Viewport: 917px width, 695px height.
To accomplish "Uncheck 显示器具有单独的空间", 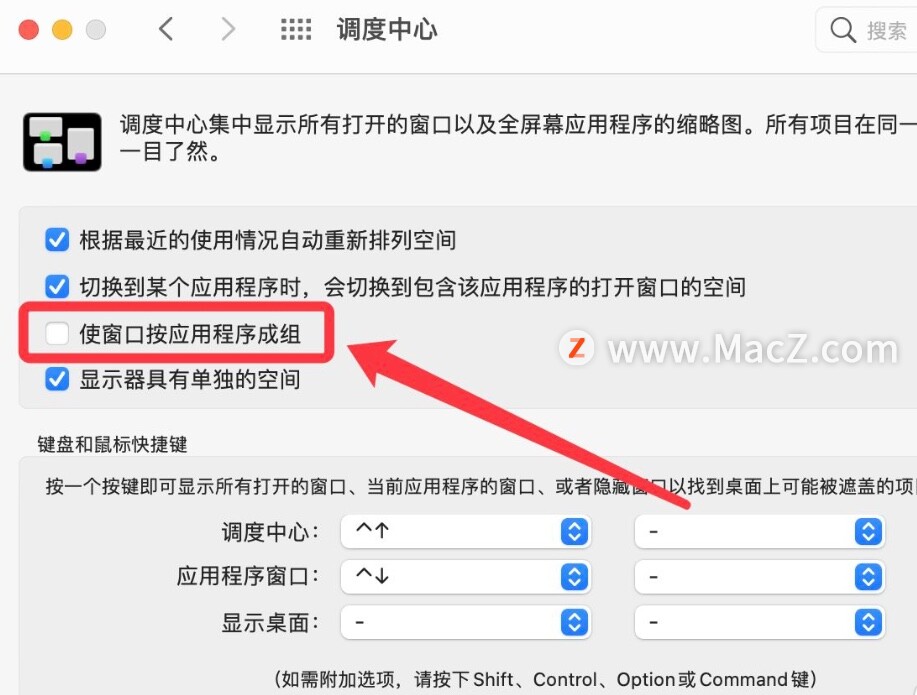I will coord(57,379).
